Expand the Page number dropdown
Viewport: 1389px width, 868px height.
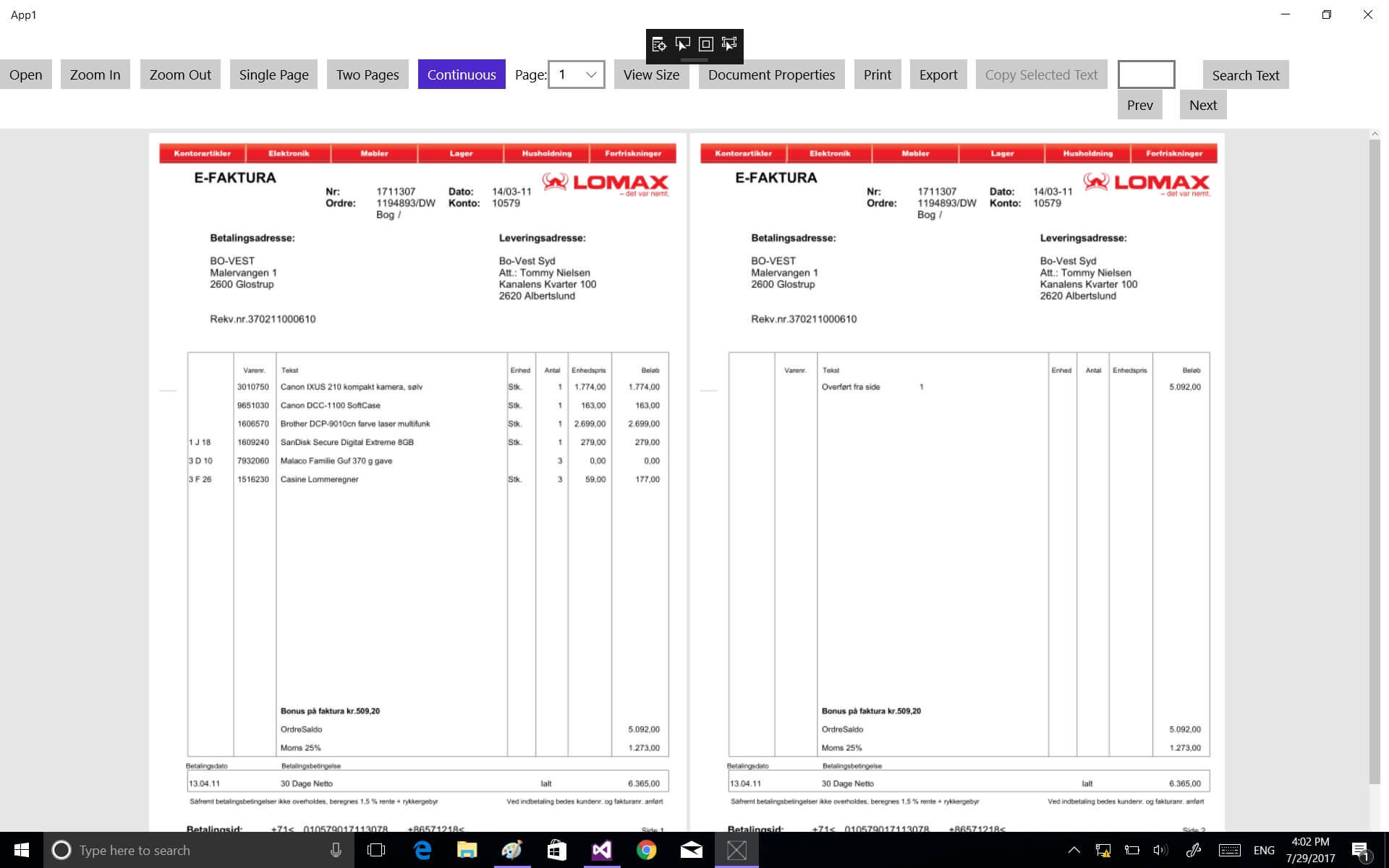(577, 75)
